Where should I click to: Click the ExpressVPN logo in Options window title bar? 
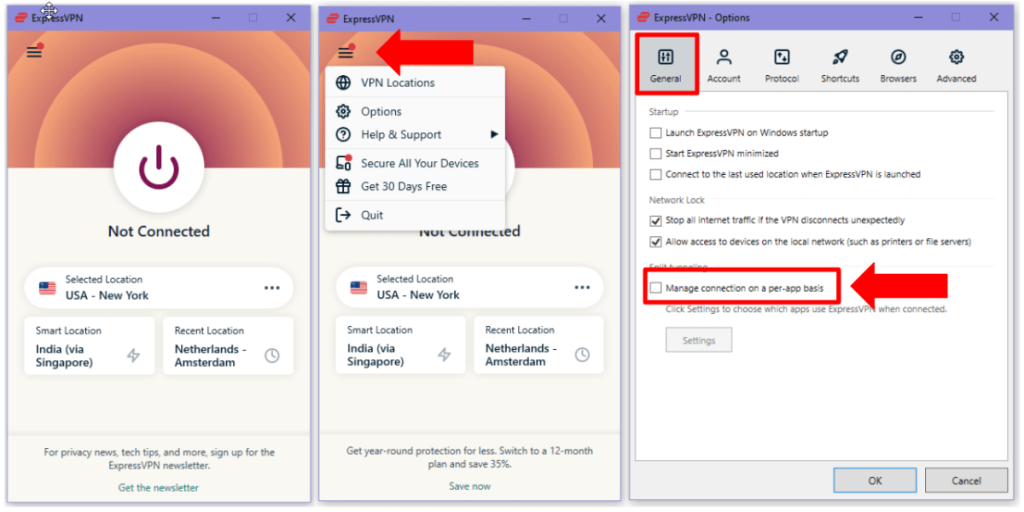(644, 18)
